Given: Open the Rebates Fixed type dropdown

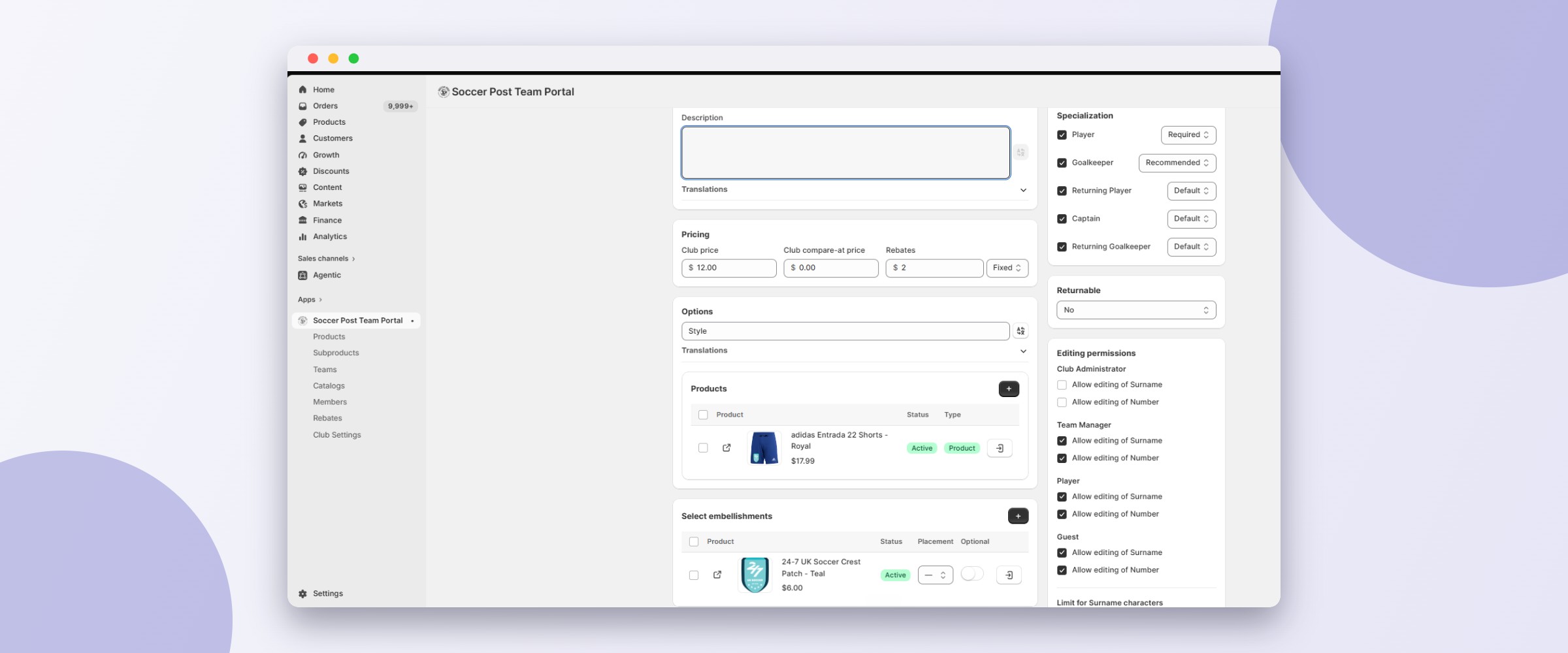Looking at the screenshot, I should 1007,268.
